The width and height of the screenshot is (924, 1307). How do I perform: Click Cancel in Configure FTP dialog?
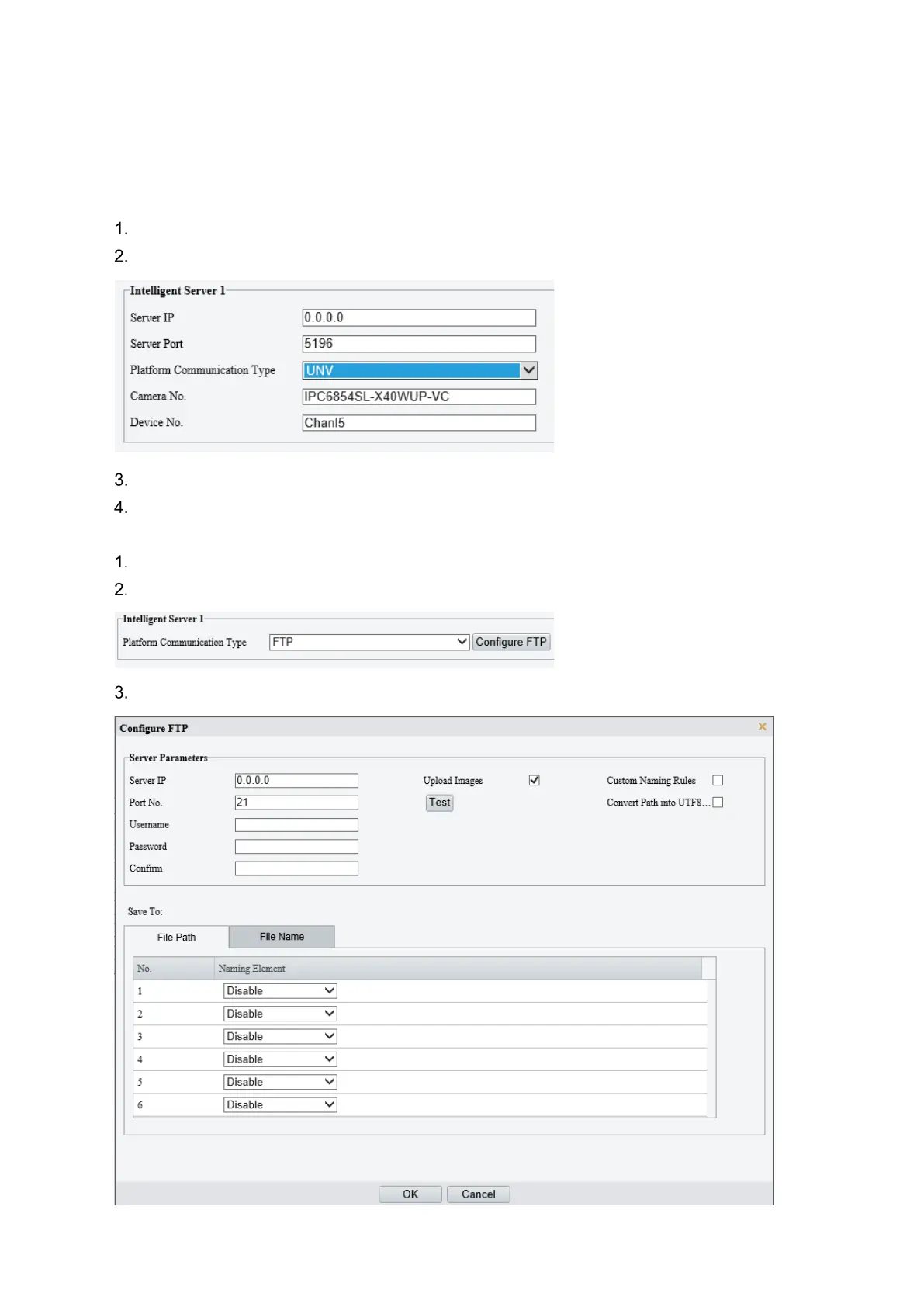(x=478, y=1194)
